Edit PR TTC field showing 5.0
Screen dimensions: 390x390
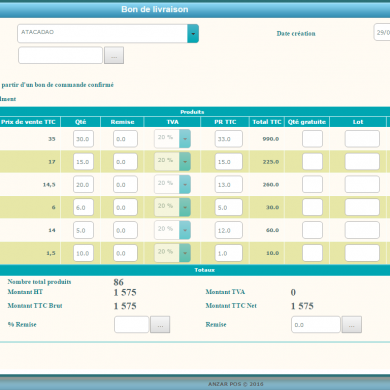click(x=229, y=207)
